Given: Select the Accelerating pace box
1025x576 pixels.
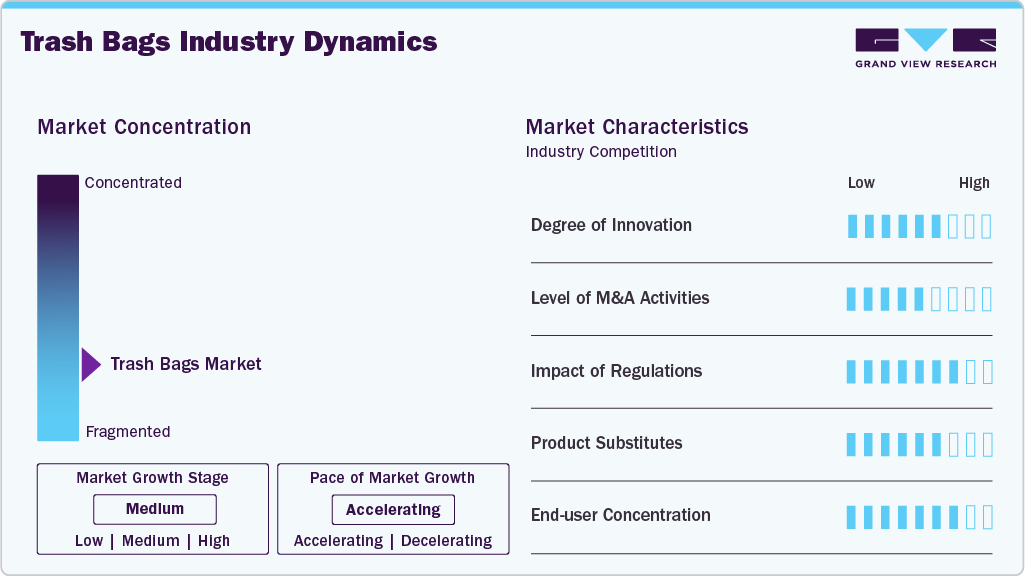Looking at the screenshot, I should click(393, 510).
